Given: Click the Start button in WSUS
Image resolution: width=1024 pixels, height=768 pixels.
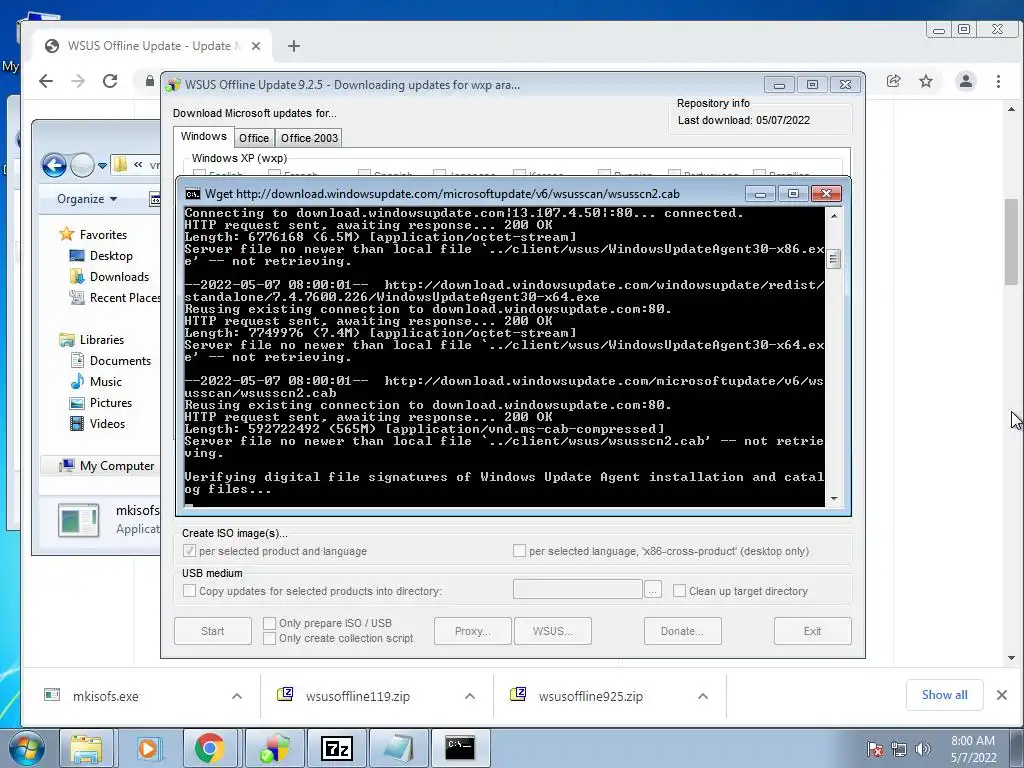Looking at the screenshot, I should [212, 631].
